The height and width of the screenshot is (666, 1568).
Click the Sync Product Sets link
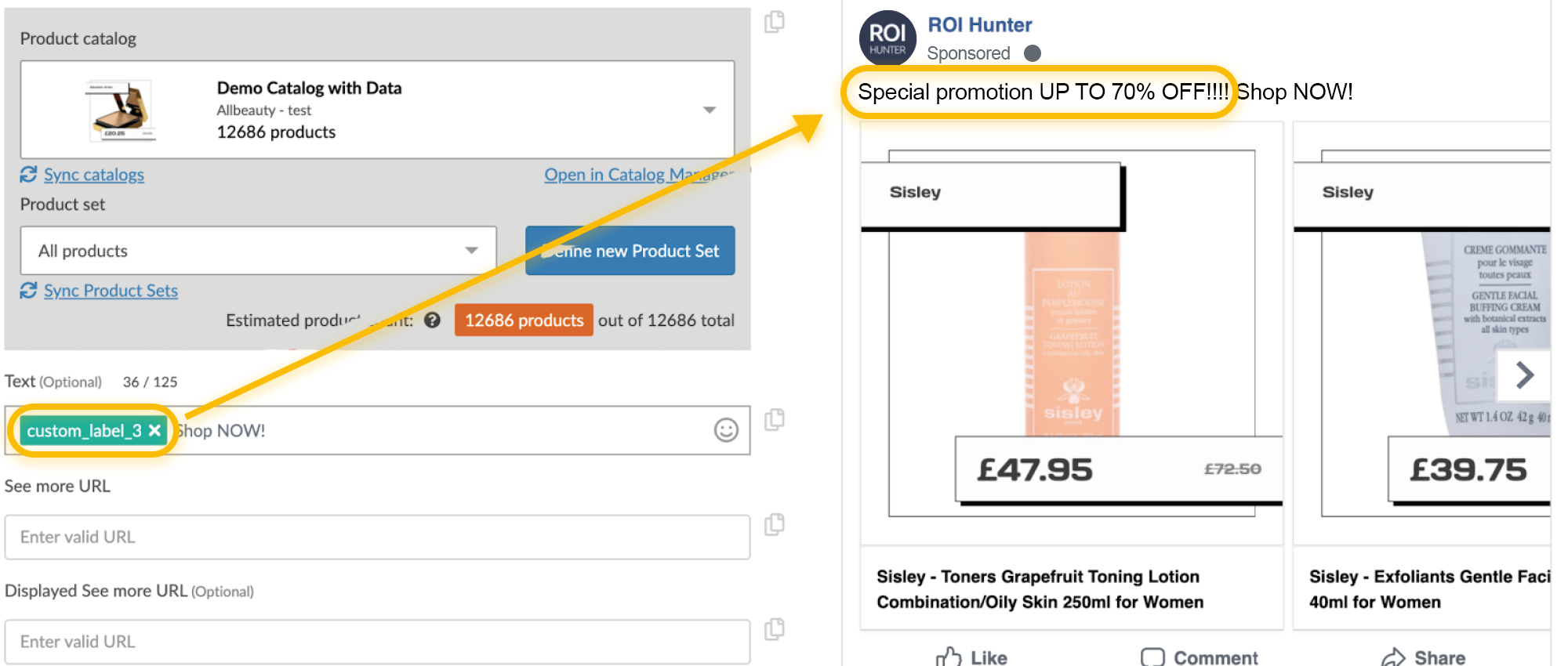point(111,291)
